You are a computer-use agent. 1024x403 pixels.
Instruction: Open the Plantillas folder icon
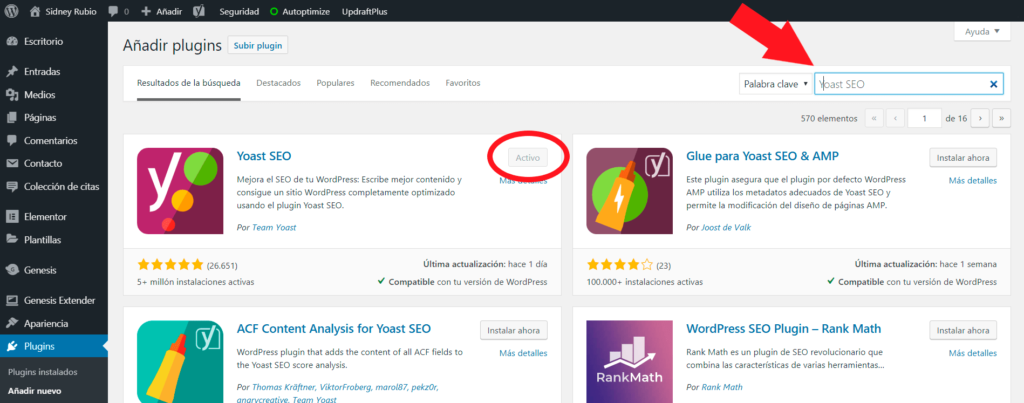12,240
